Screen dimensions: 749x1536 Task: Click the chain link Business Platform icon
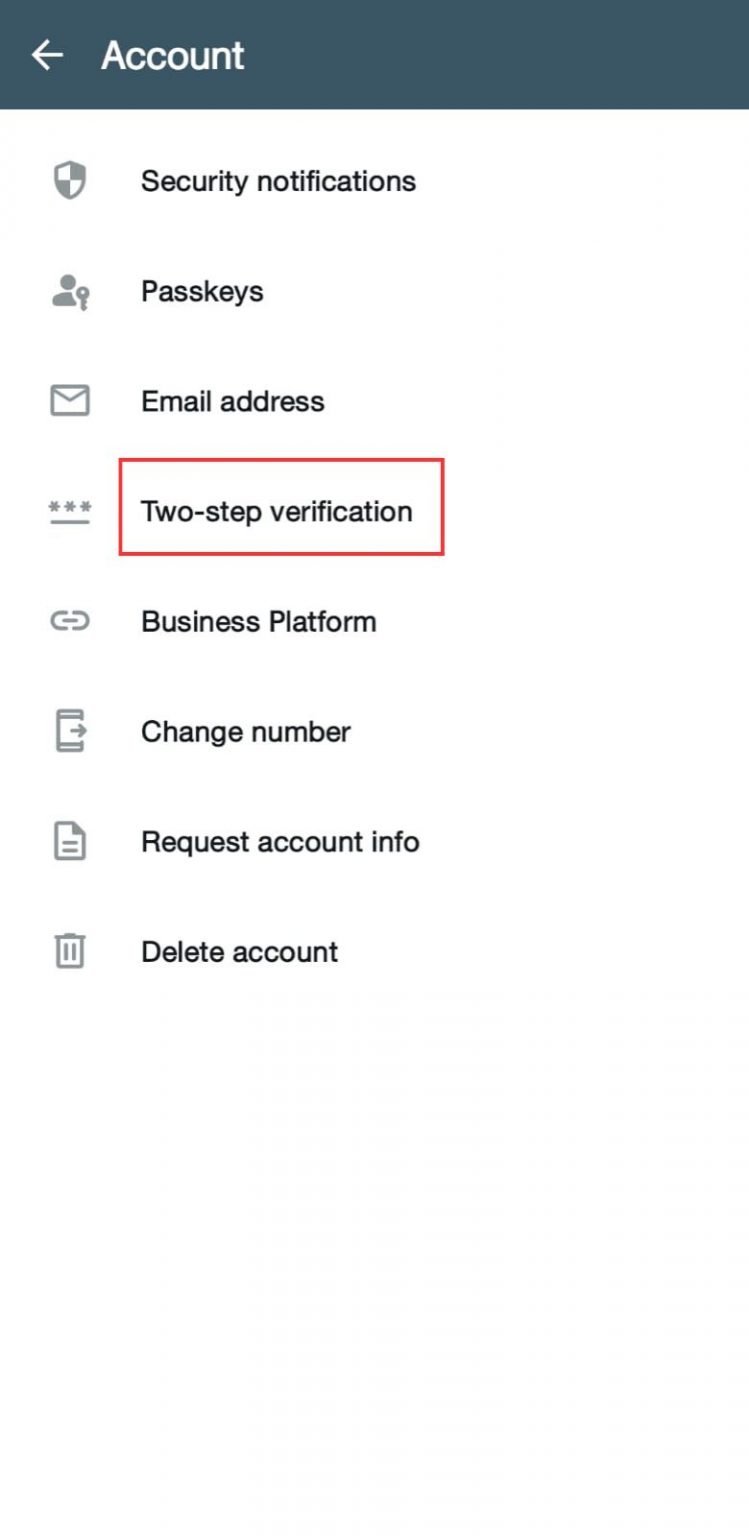pyautogui.click(x=70, y=621)
